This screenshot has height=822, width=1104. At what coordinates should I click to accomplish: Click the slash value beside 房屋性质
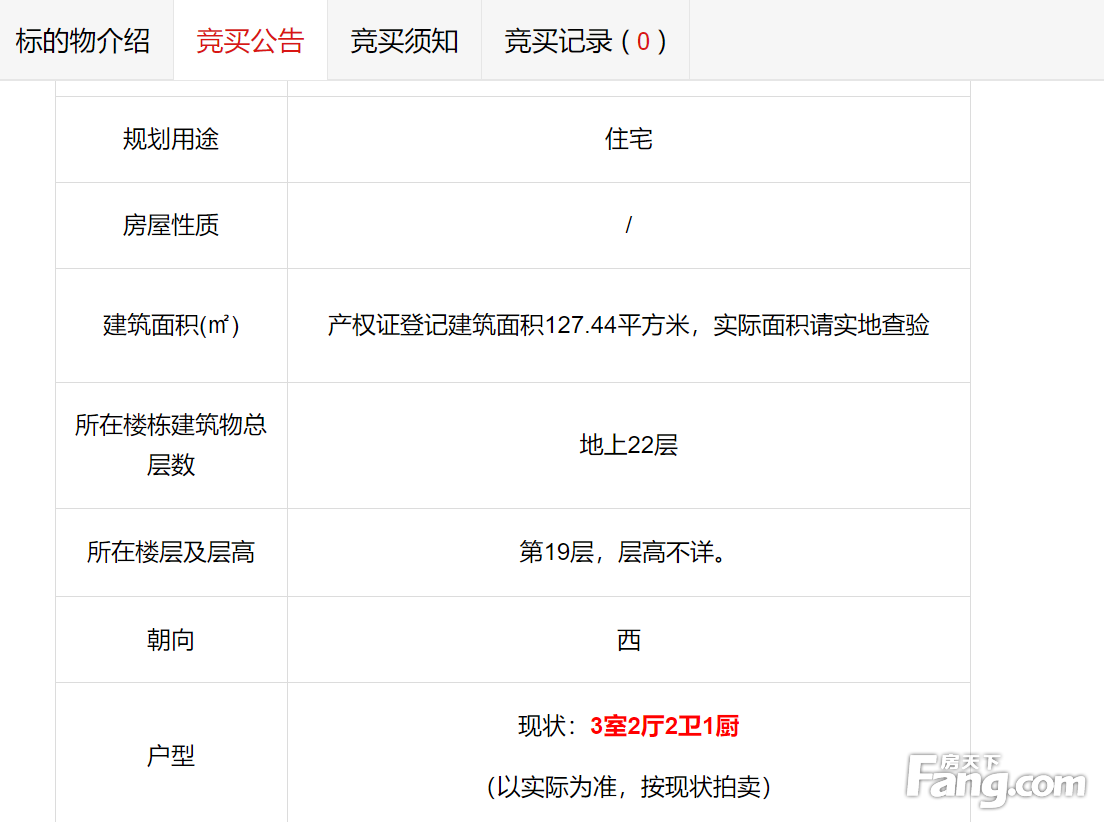pyautogui.click(x=629, y=225)
